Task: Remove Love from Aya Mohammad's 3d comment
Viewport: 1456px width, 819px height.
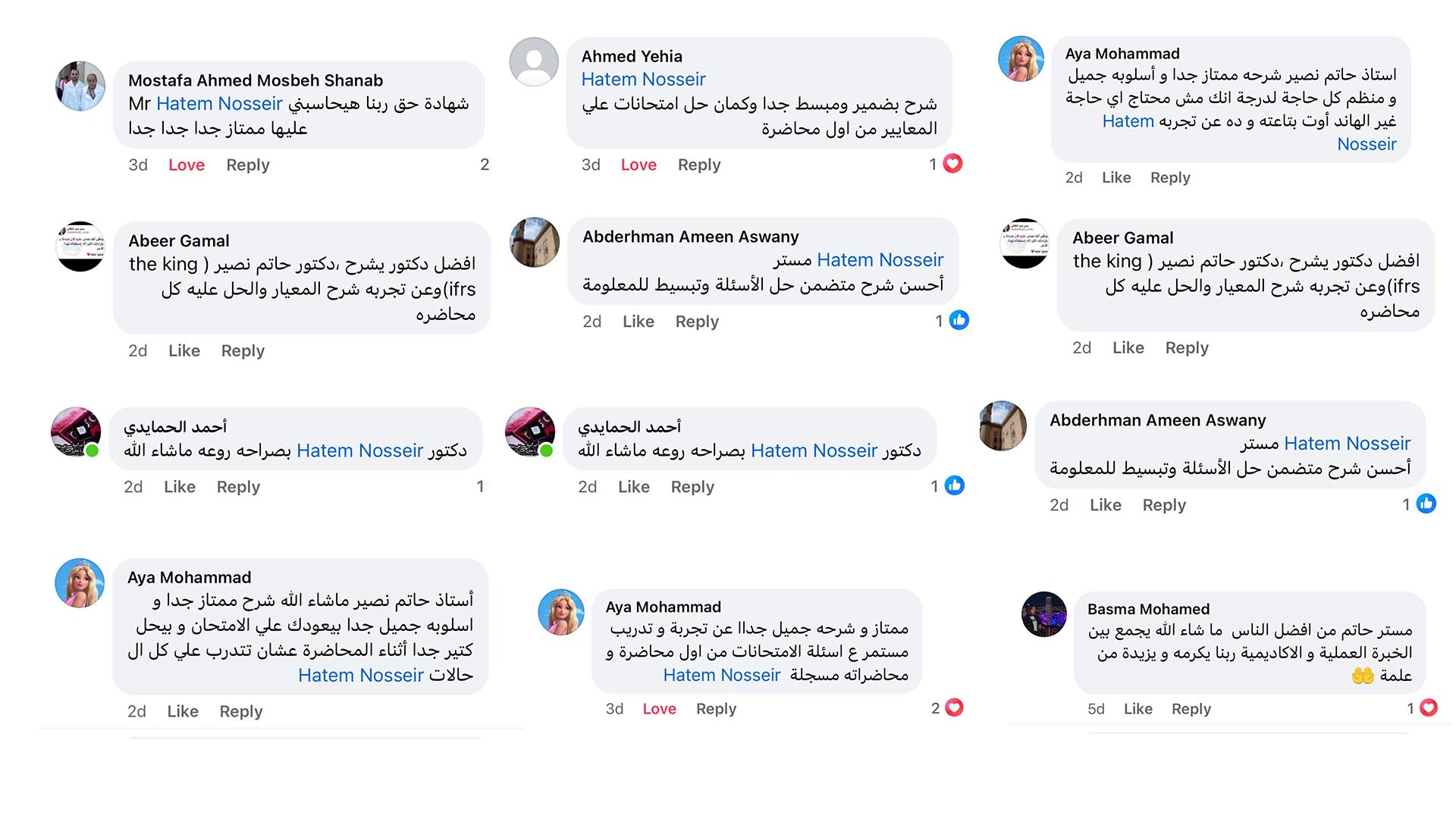Action: [x=659, y=709]
